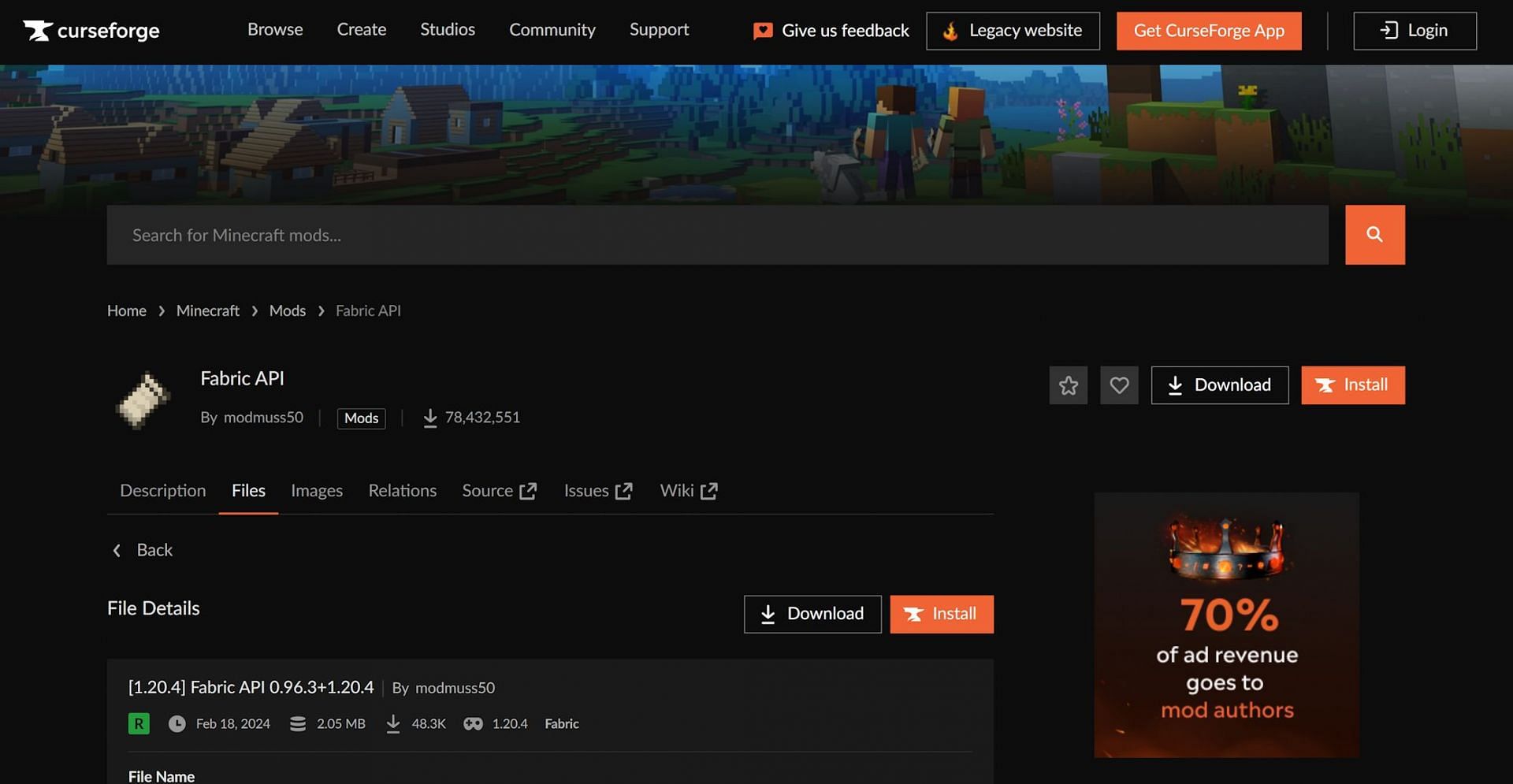
Task: Favorite Fabric API with heart icon
Action: 1119,385
